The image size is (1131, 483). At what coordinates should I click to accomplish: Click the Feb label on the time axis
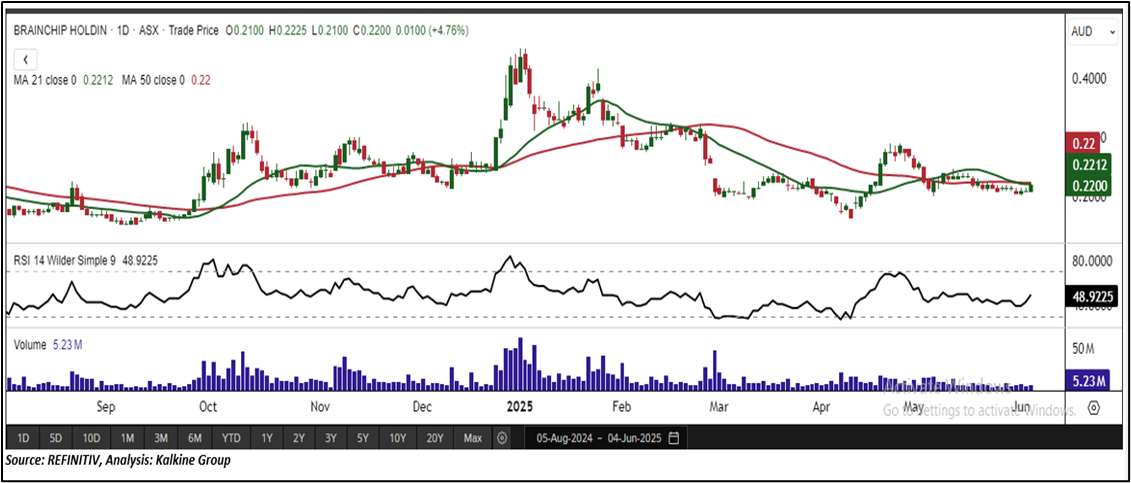[622, 407]
